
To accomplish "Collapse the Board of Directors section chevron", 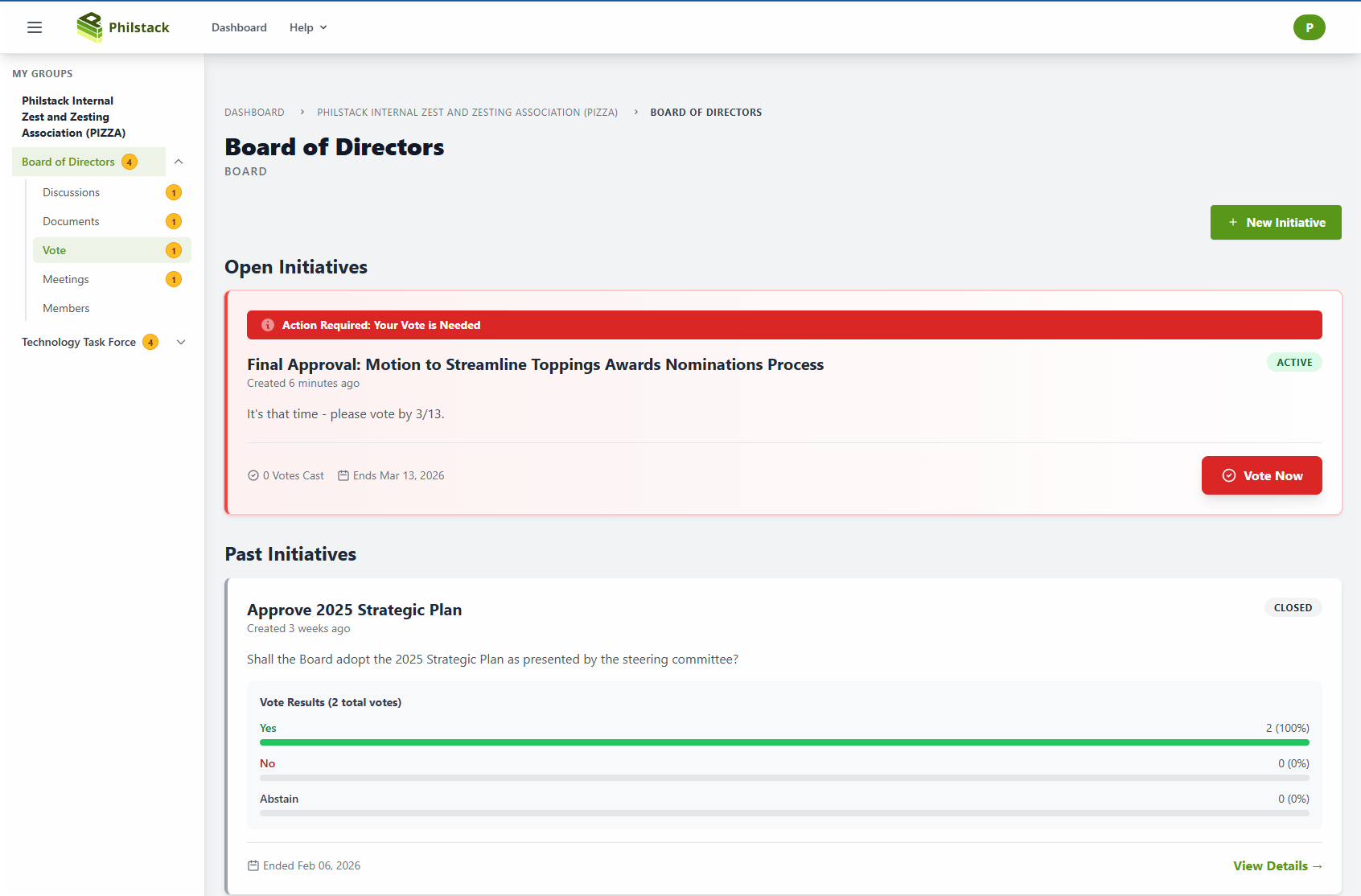I will [179, 161].
